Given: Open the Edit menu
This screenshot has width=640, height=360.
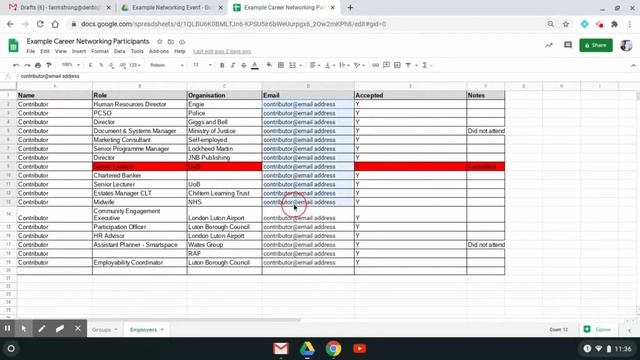Looking at the screenshot, I should (x=45, y=51).
